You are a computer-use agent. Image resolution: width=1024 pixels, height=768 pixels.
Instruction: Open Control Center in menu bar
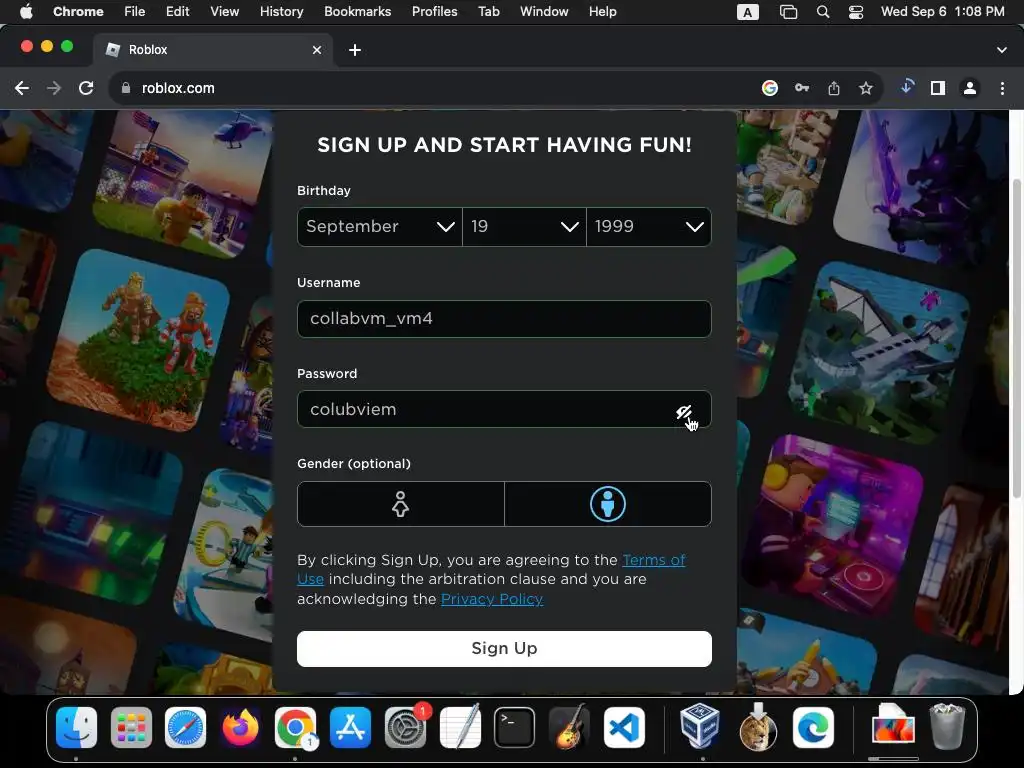[x=856, y=12]
